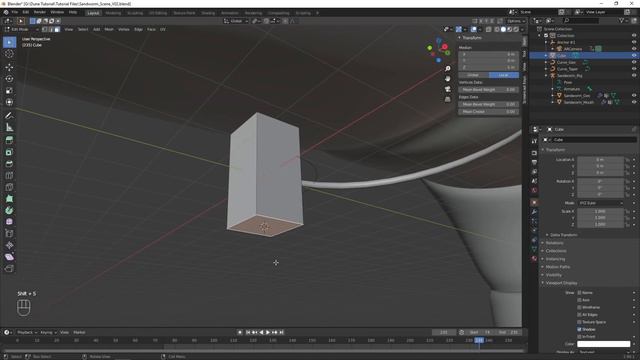Click the Local button in Transform panel
The width and height of the screenshot is (640, 360).
pyautogui.click(x=504, y=75)
